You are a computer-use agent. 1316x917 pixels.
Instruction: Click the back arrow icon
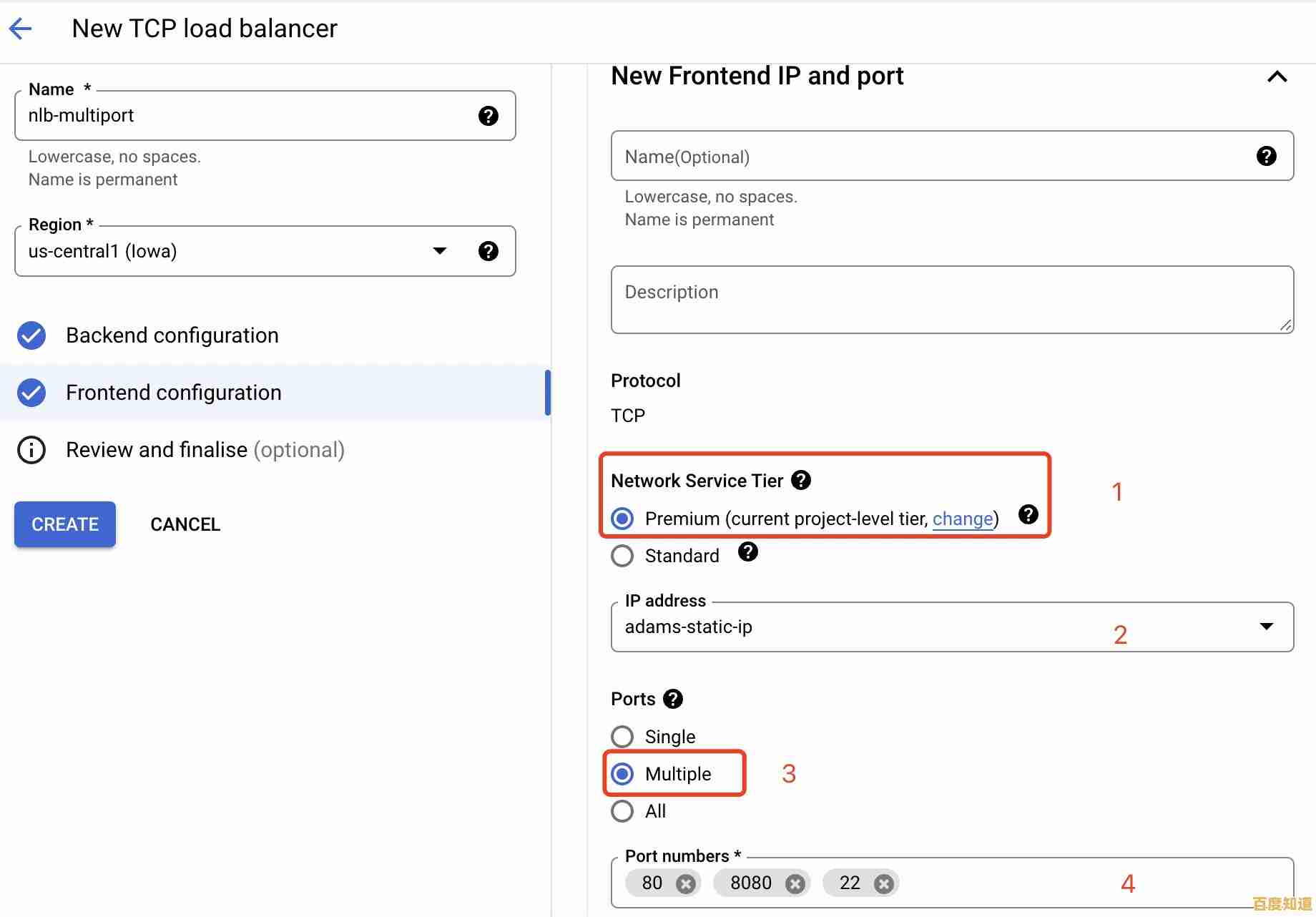coord(21,29)
